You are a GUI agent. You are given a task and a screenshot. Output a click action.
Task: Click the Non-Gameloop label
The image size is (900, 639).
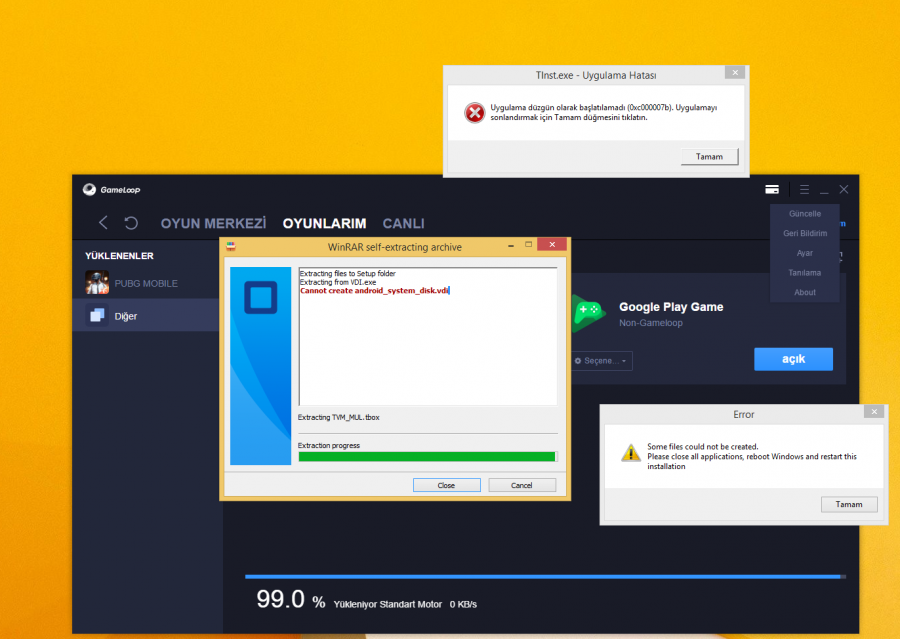point(651,323)
